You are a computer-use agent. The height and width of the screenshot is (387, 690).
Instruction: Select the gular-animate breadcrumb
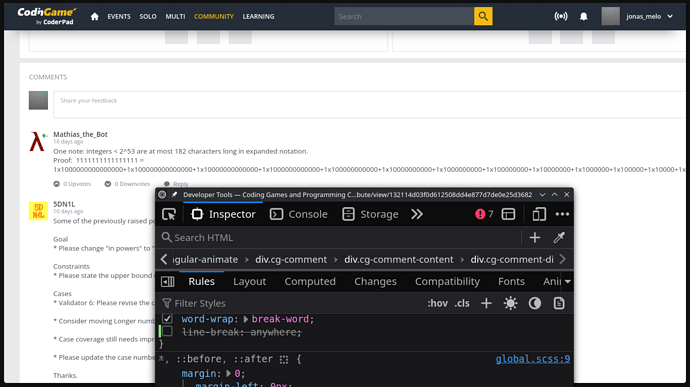[205, 260]
